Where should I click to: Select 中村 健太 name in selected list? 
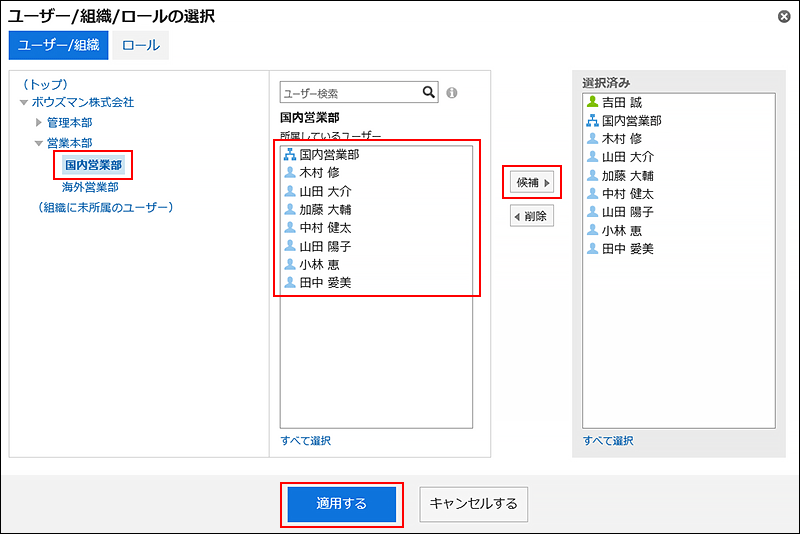point(628,193)
